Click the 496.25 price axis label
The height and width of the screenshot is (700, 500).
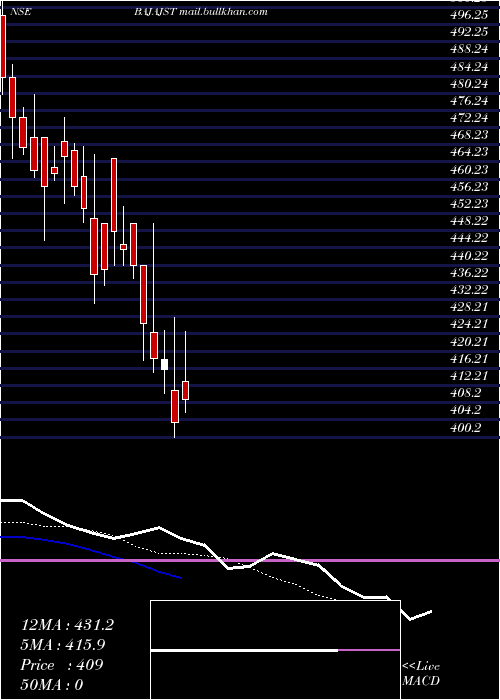coord(469,15)
